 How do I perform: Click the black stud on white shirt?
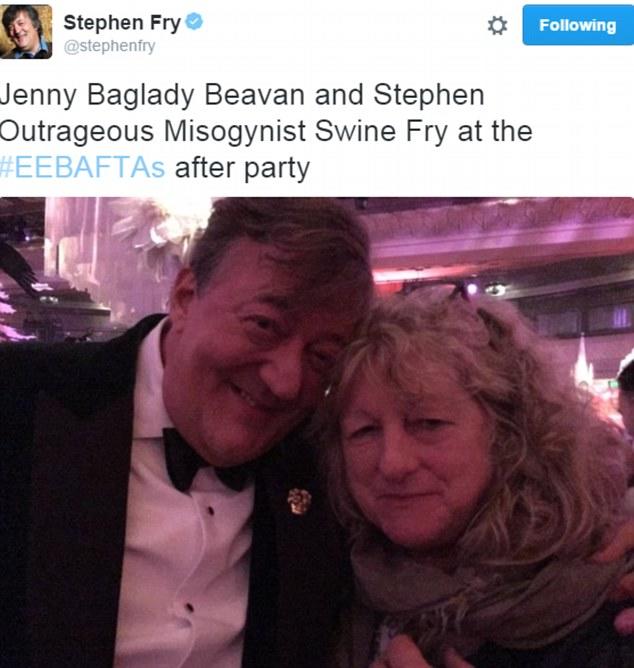coord(209,510)
